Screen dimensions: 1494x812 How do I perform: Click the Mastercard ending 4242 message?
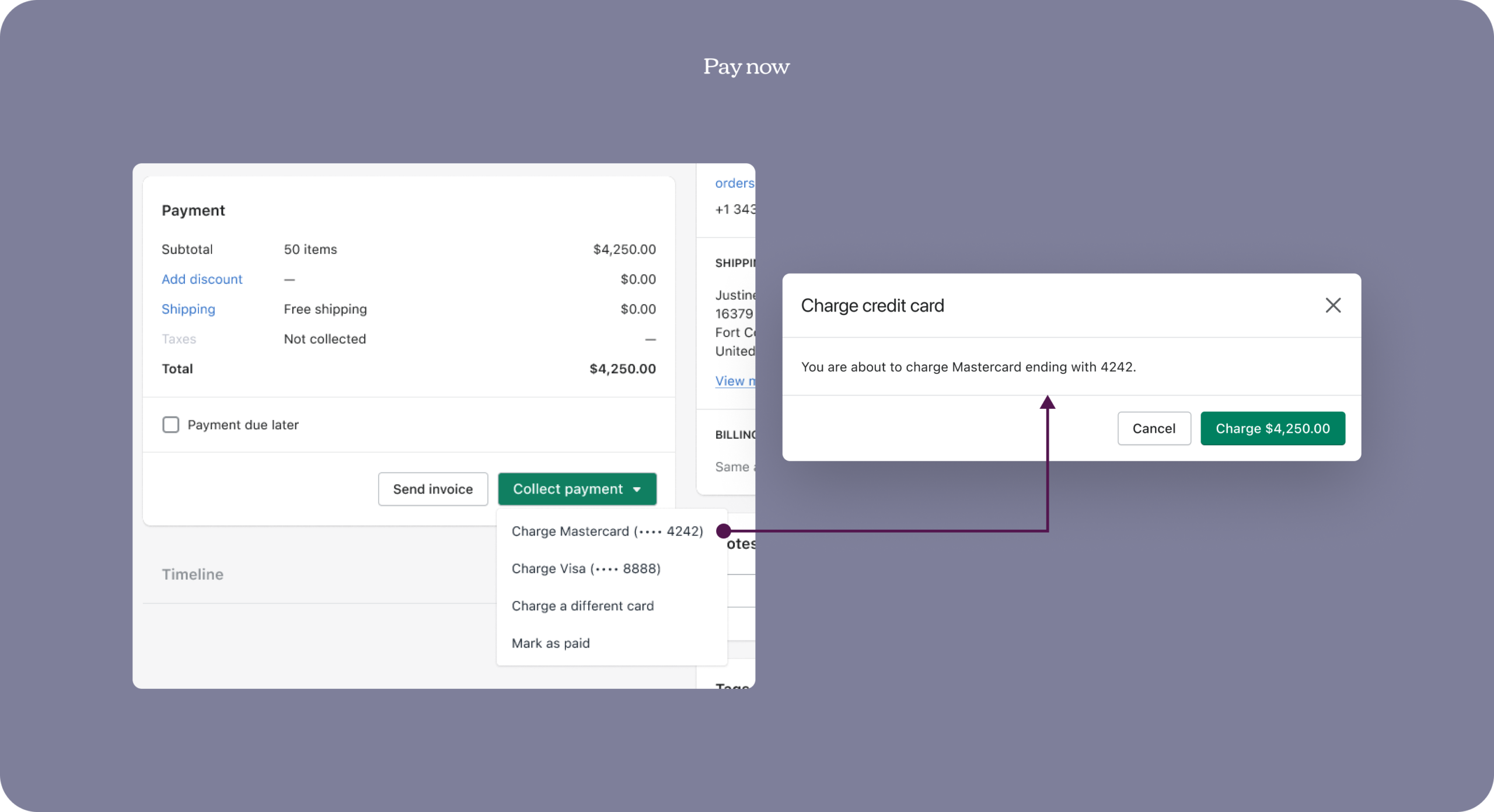pyautogui.click(x=968, y=367)
